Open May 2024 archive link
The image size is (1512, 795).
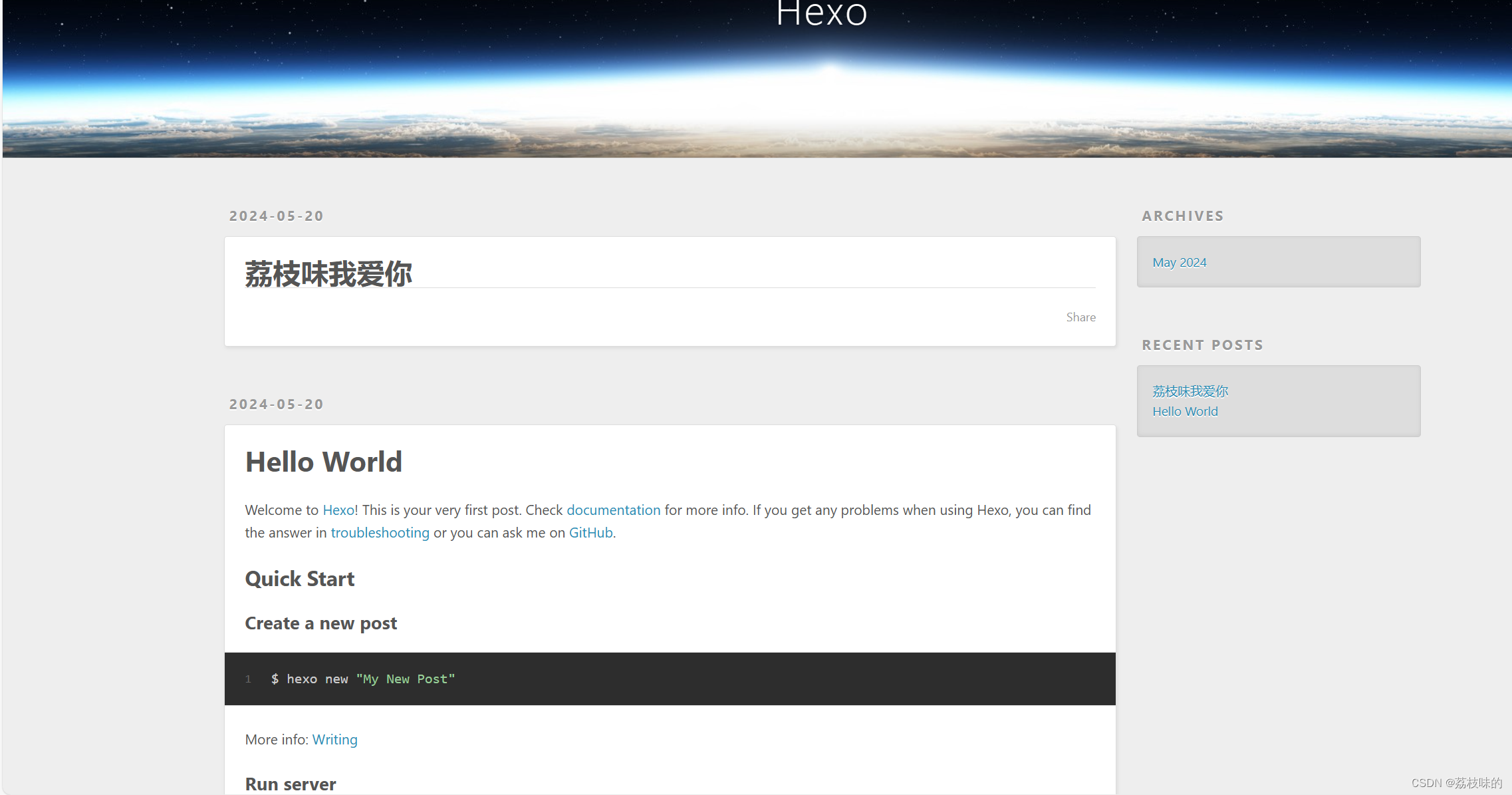pyautogui.click(x=1179, y=262)
